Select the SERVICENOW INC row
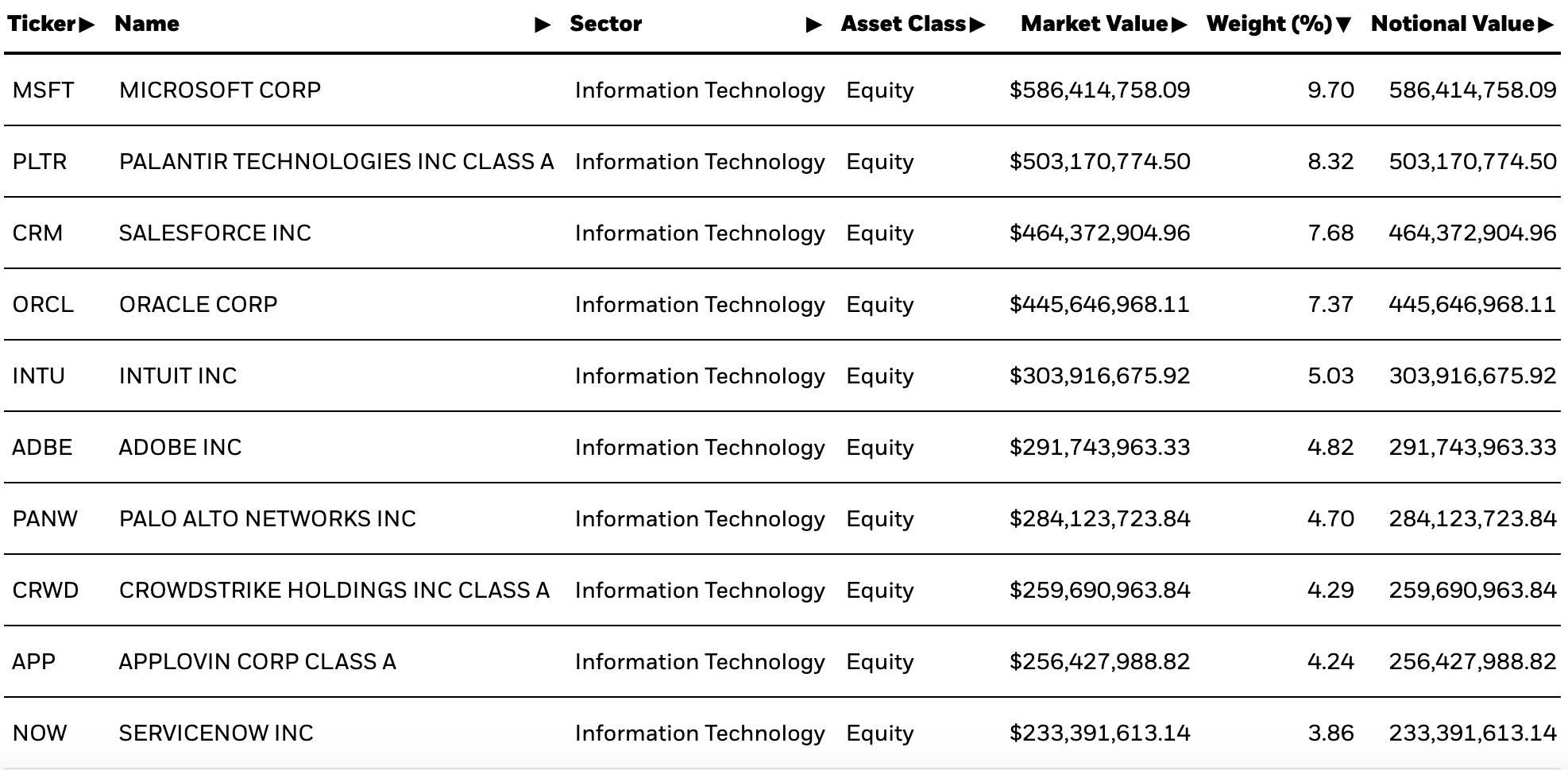This screenshot has width=1568, height=770. (x=211, y=733)
